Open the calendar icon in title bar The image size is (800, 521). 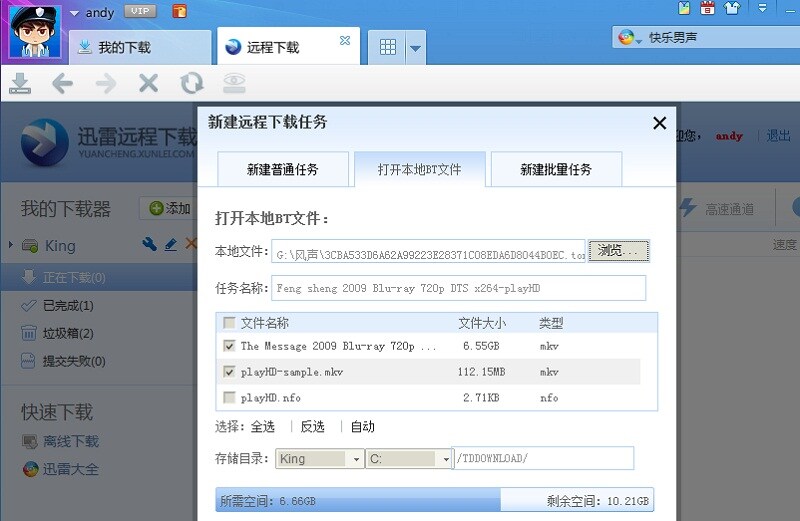click(707, 8)
